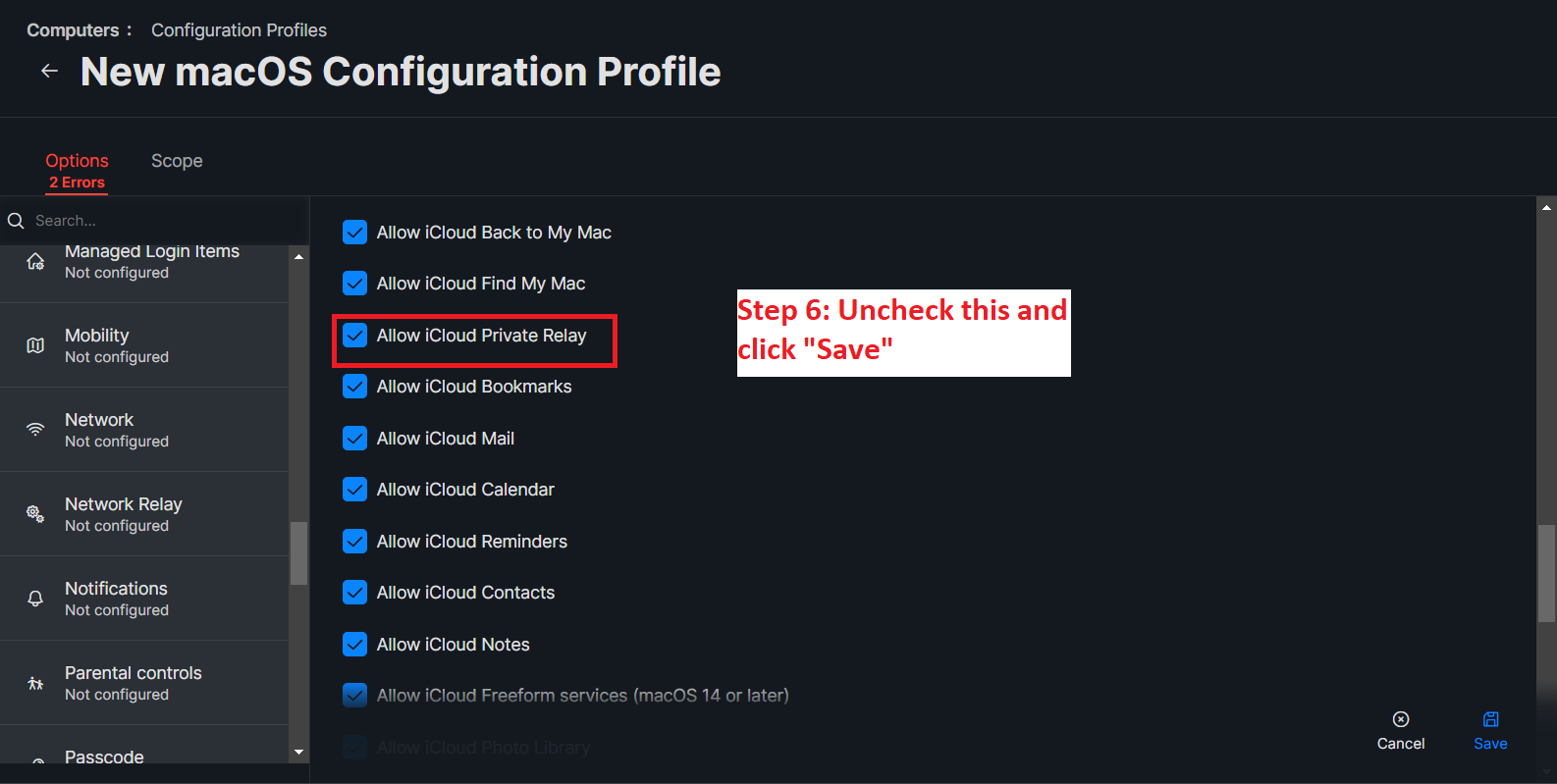Image resolution: width=1557 pixels, height=784 pixels.
Task: Disable Allow iCloud Bookmarks checkbox
Action: coord(354,387)
